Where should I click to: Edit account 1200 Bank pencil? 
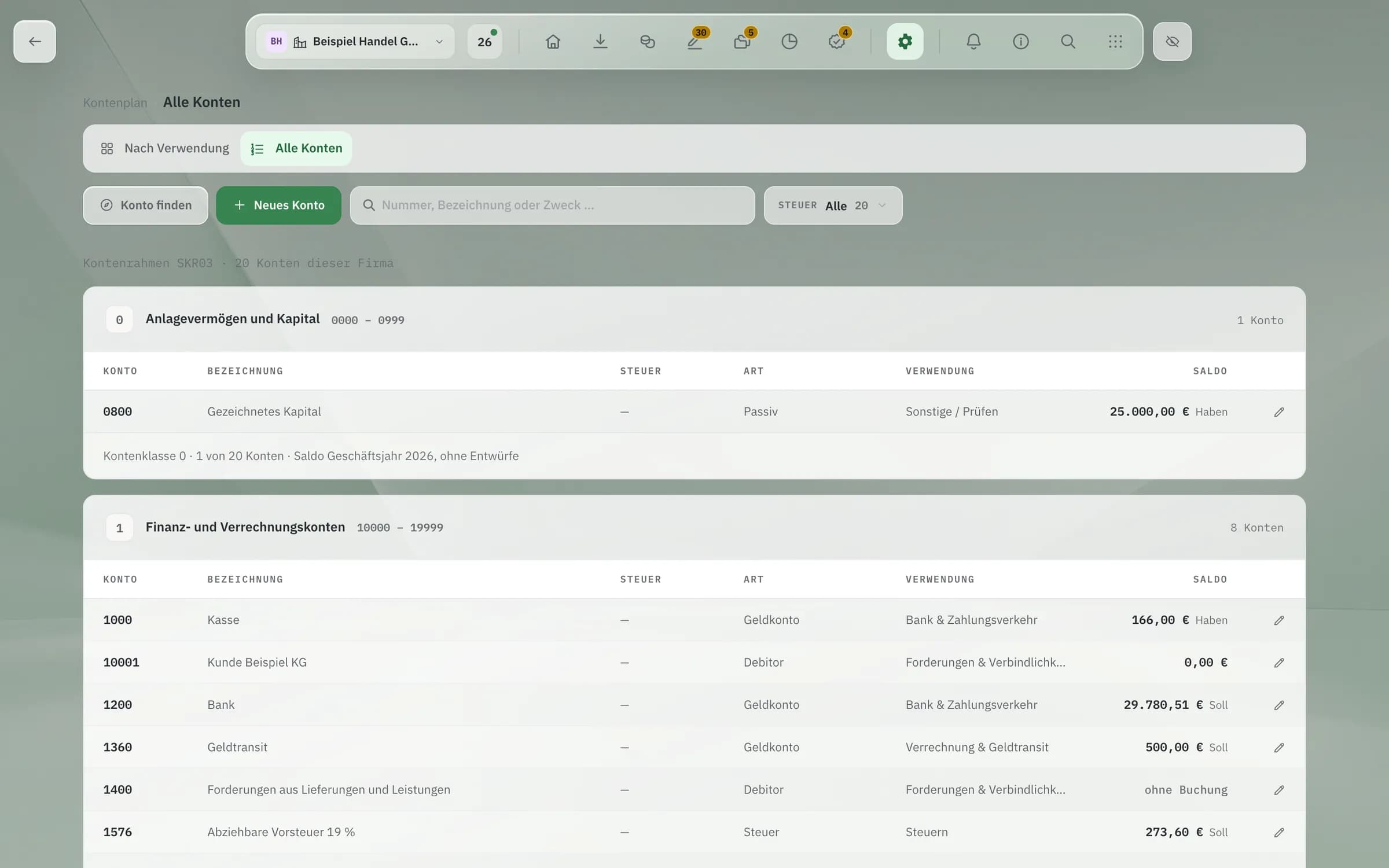[x=1279, y=705]
